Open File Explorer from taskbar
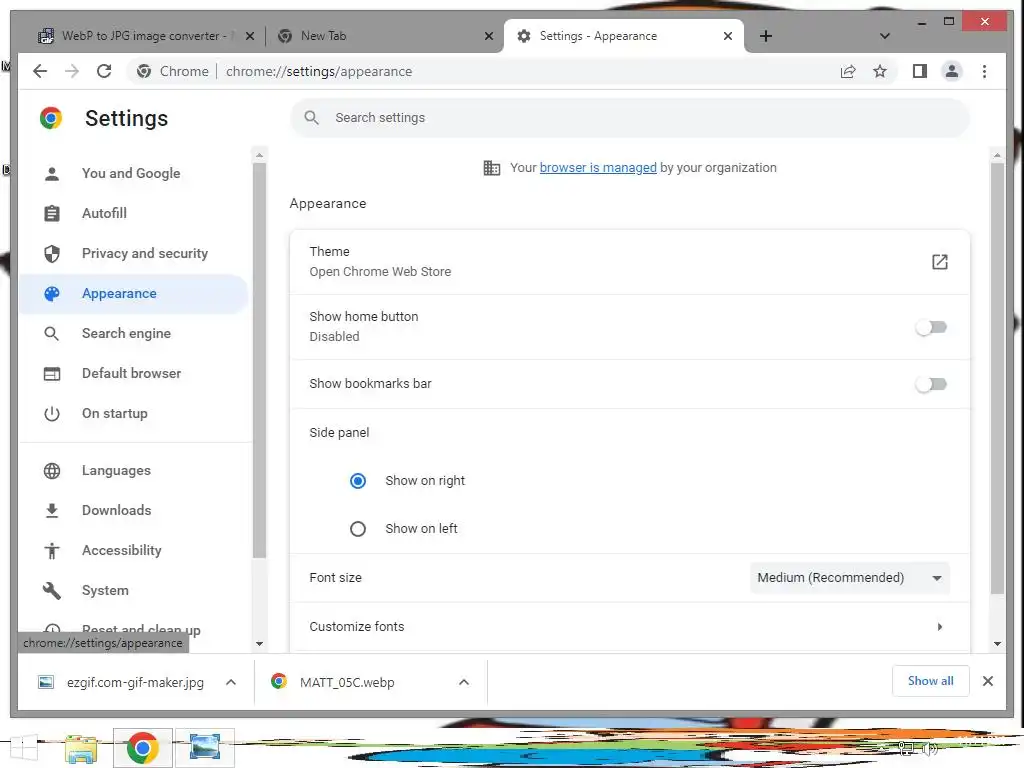This screenshot has height=768, width=1024. tap(81, 748)
